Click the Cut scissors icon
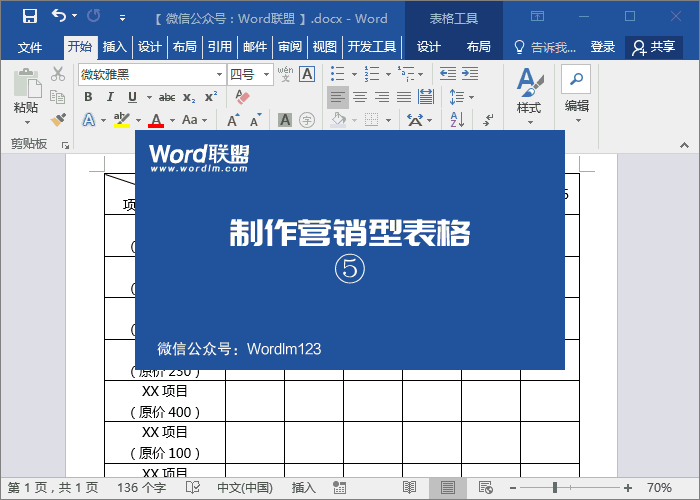 (58, 74)
